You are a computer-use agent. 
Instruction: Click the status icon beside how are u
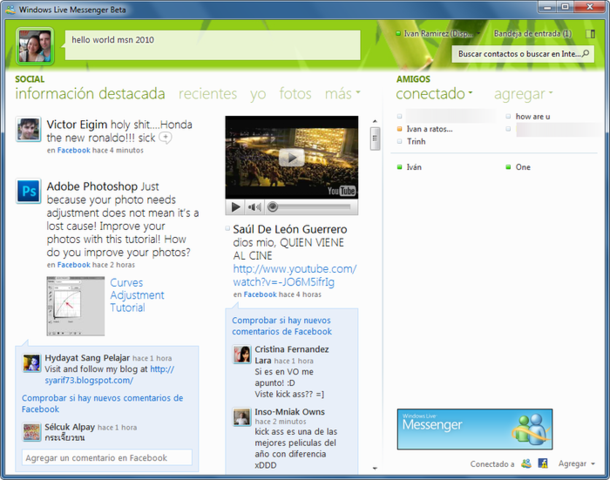pyautogui.click(x=508, y=116)
